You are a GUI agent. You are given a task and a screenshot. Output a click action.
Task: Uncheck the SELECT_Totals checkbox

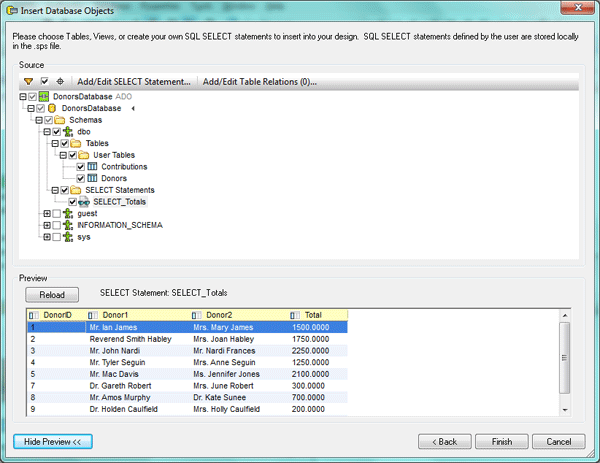72,202
